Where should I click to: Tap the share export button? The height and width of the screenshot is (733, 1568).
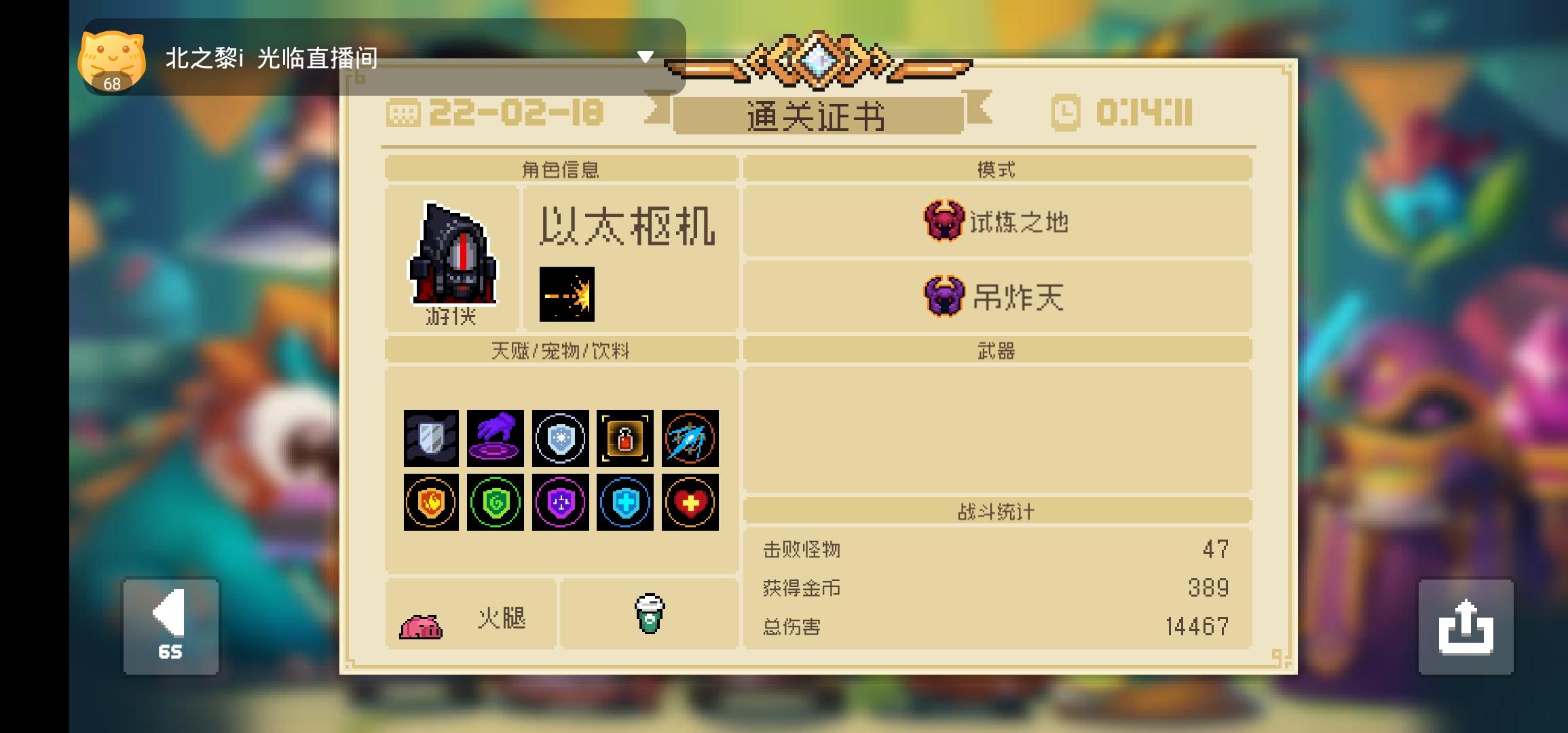(1466, 626)
